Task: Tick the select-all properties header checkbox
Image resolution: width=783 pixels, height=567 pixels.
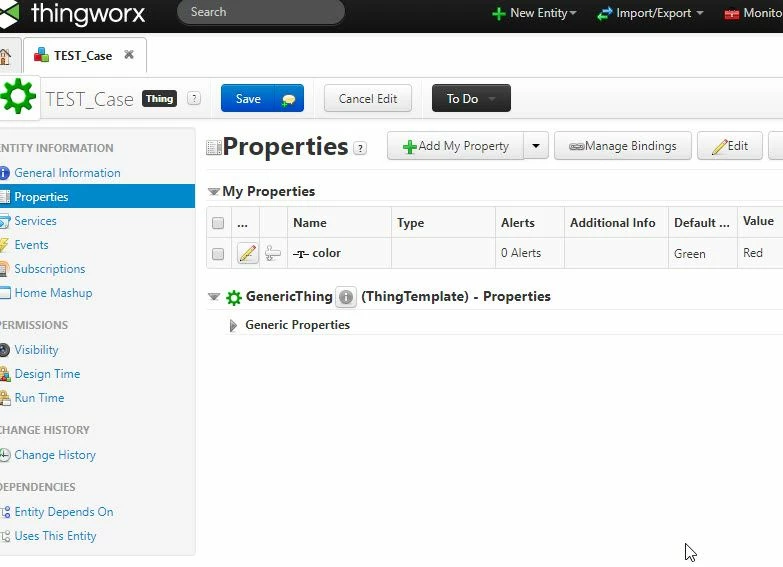Action: click(218, 223)
